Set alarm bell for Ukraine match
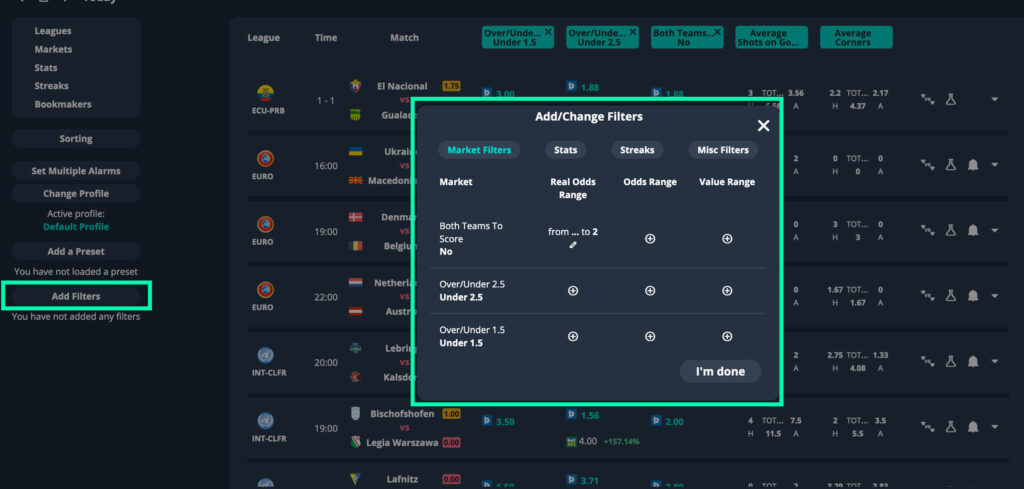Screen dimensions: 1024x489 point(973,165)
